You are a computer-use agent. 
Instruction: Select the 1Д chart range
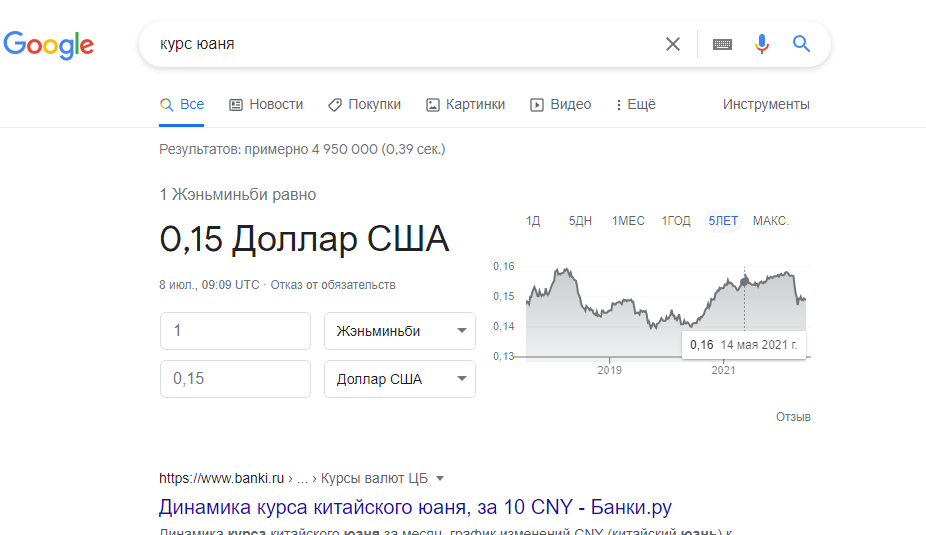click(x=533, y=221)
